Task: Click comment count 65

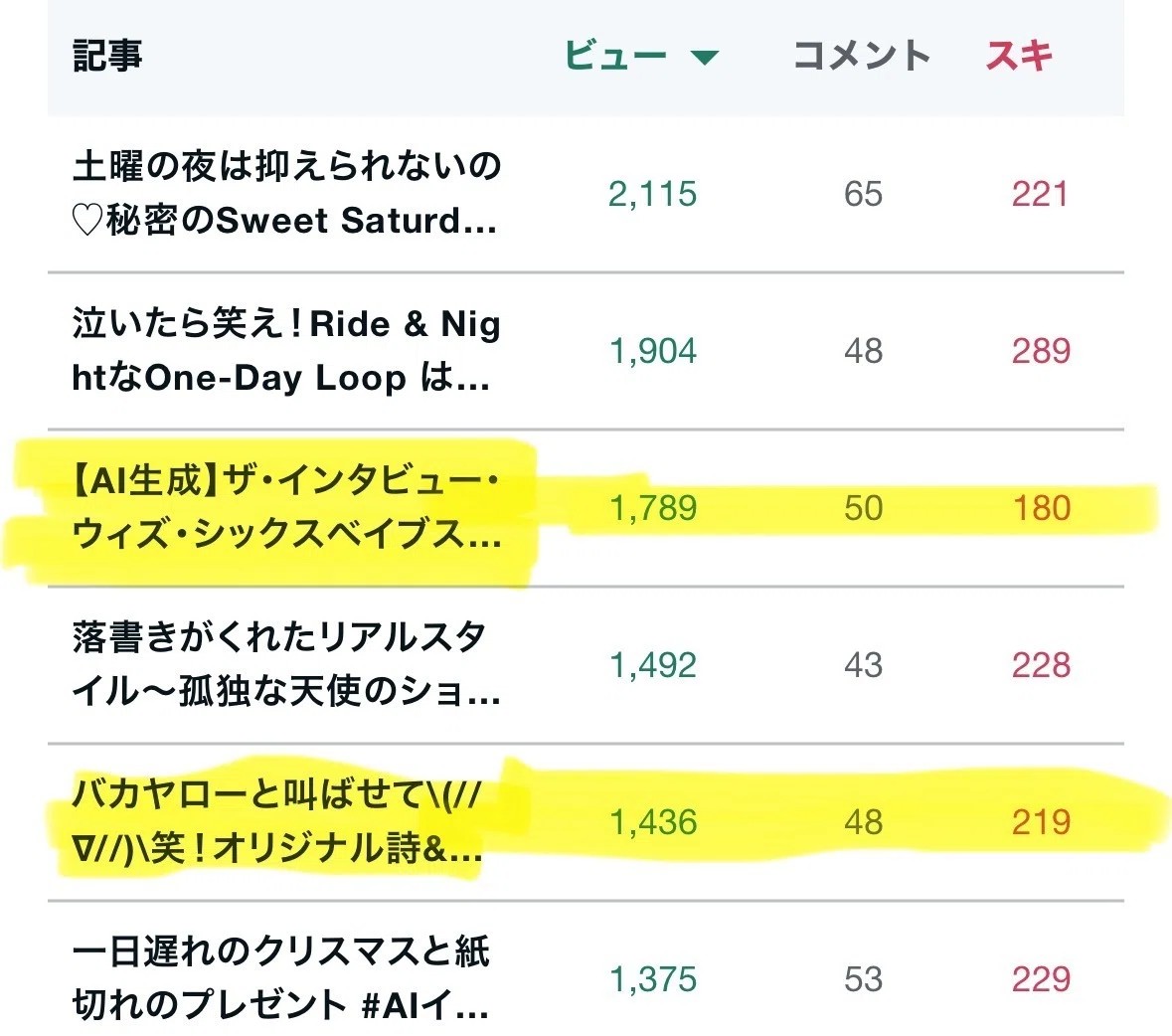Action: pos(863,194)
